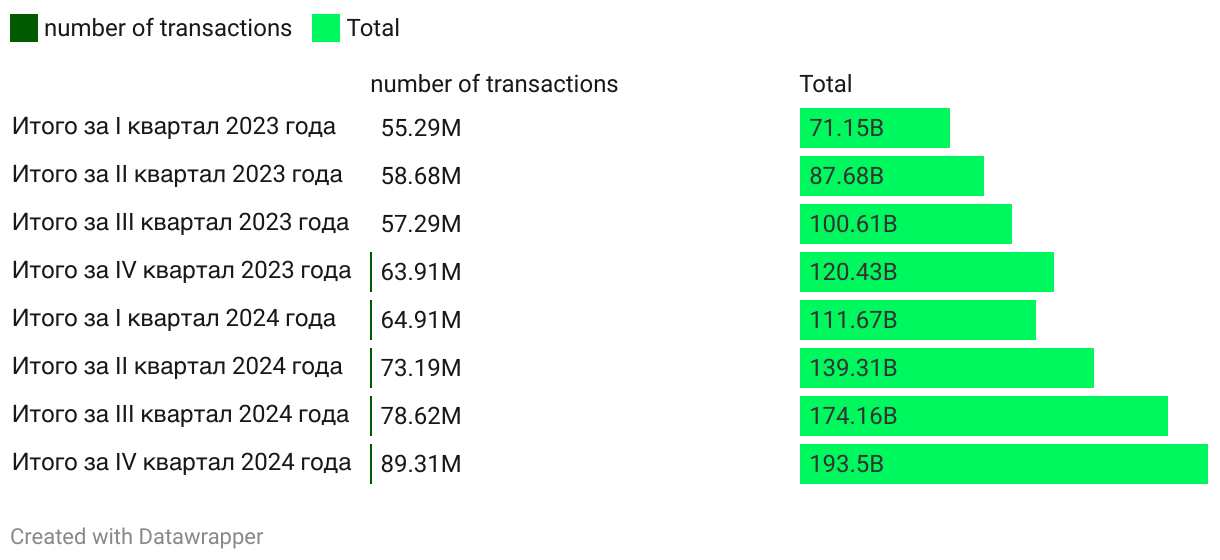
Task: Click row label 'Итого за I квартал 2023 года'
Action: [x=174, y=127]
